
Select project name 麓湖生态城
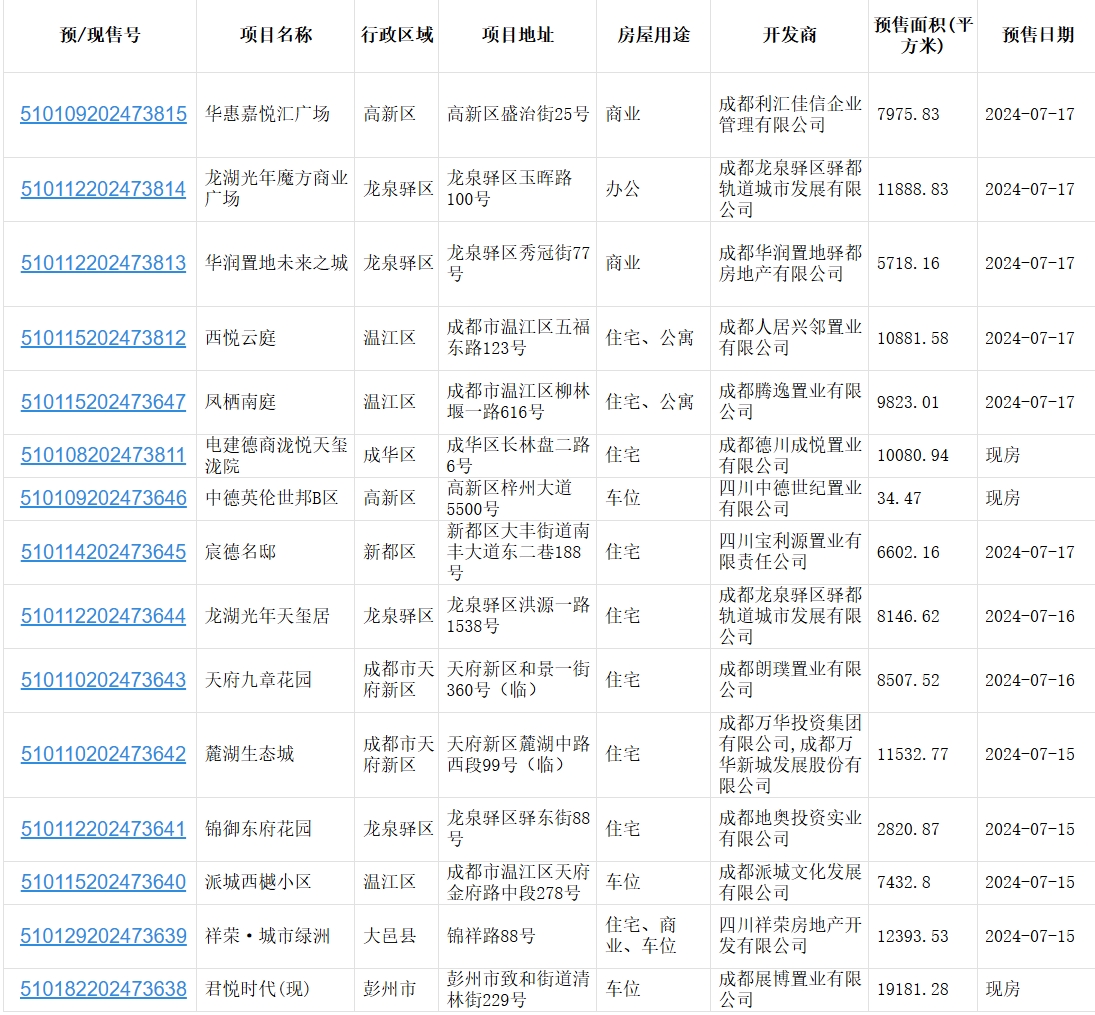[249, 754]
